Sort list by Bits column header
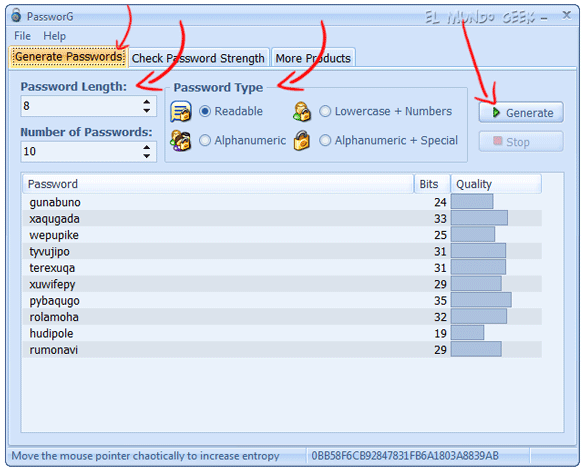The image size is (585, 470). pyautogui.click(x=432, y=184)
